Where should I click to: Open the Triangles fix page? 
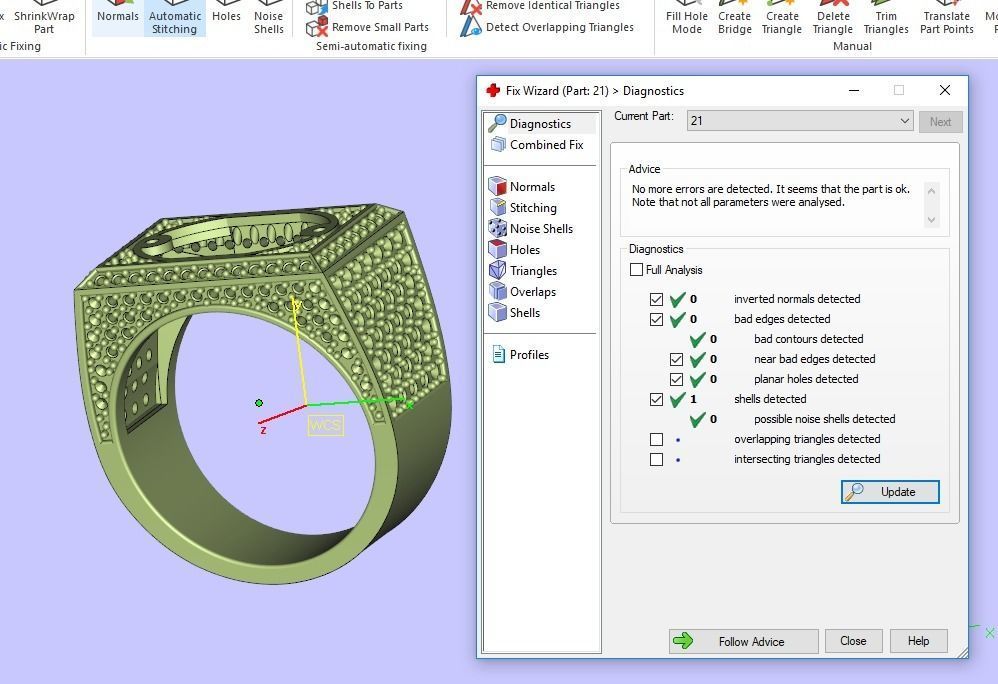[x=523, y=270]
